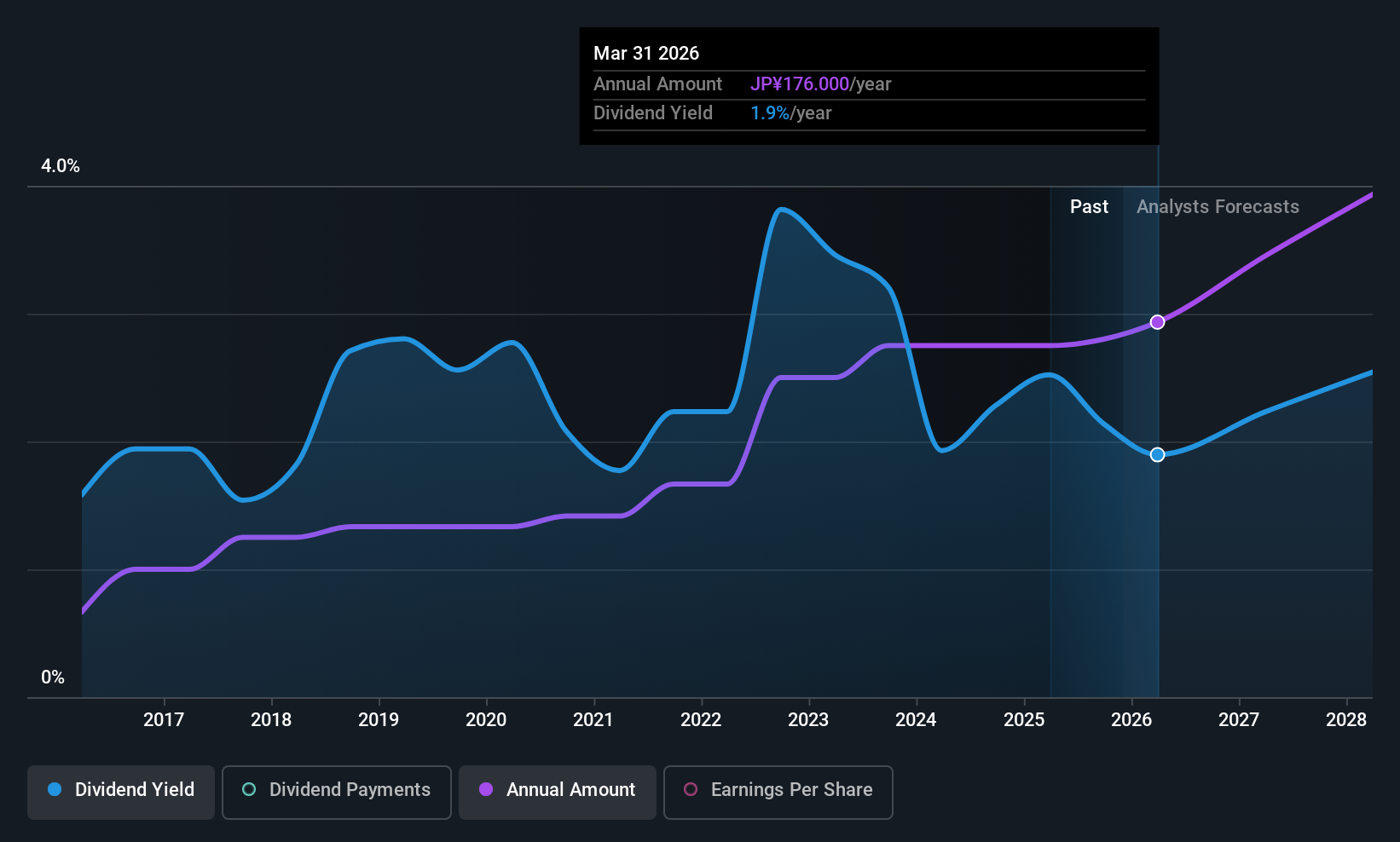The image size is (1400, 842).
Task: Toggle the Dividend Yield legend button
Action: tap(121, 791)
